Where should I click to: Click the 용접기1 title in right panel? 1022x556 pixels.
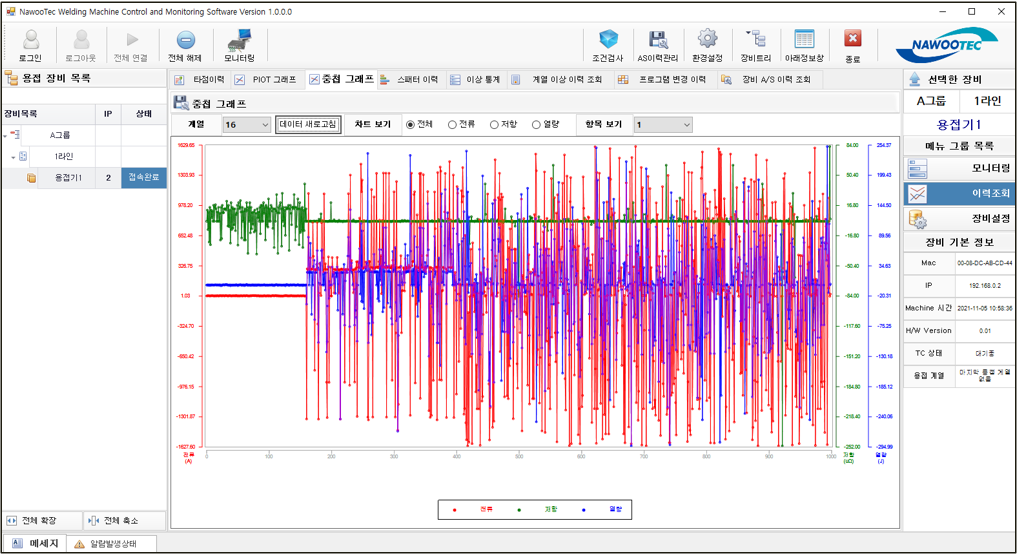point(958,124)
